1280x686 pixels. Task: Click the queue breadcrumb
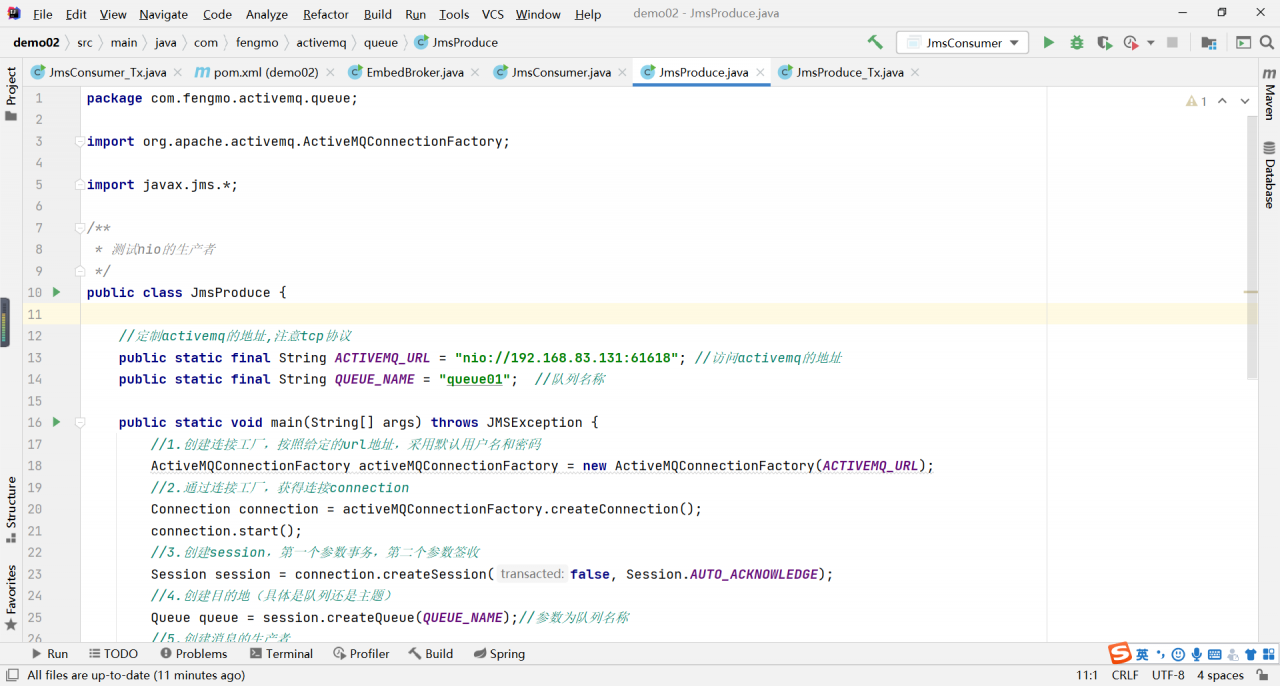pos(381,43)
